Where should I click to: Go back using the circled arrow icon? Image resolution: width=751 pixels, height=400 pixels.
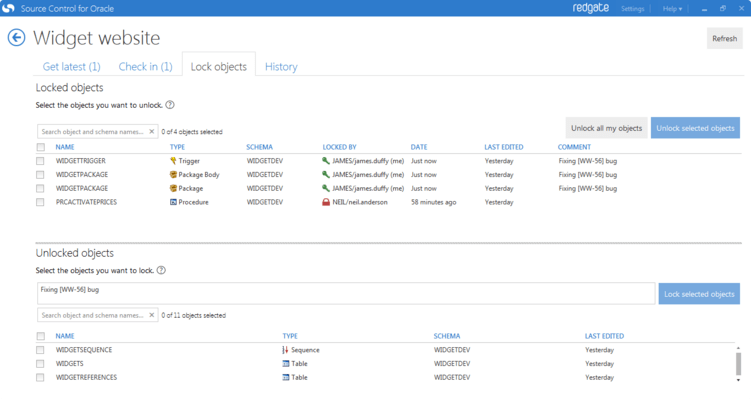point(16,37)
